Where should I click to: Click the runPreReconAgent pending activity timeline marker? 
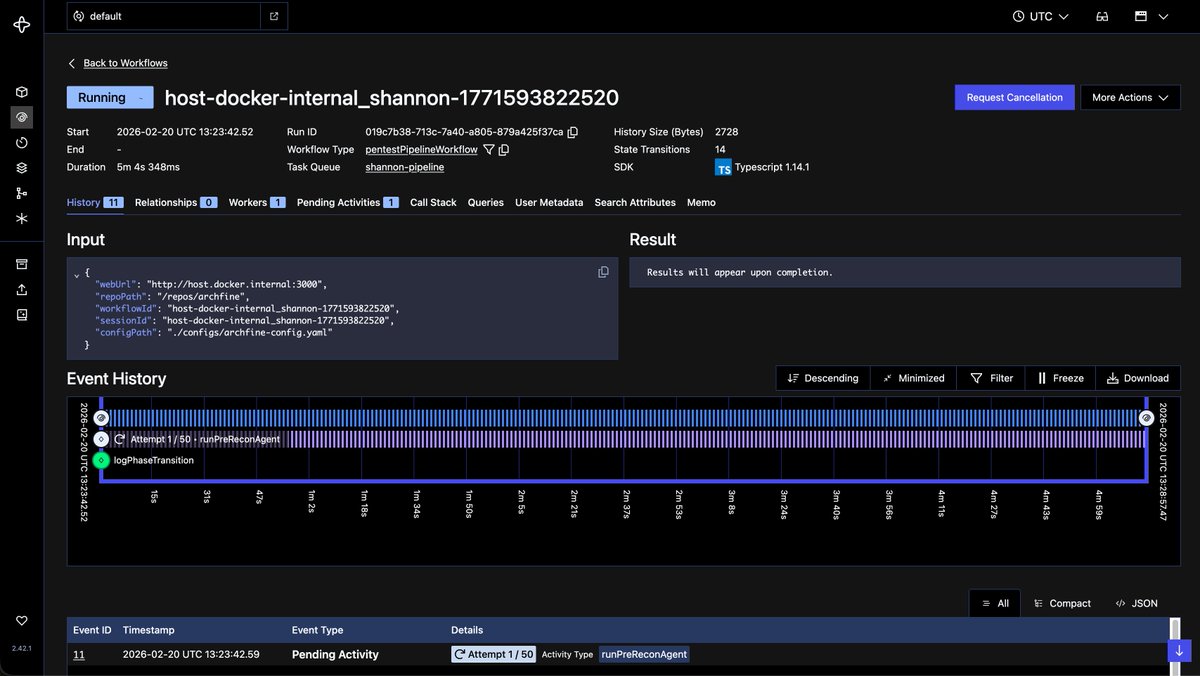click(x=101, y=439)
